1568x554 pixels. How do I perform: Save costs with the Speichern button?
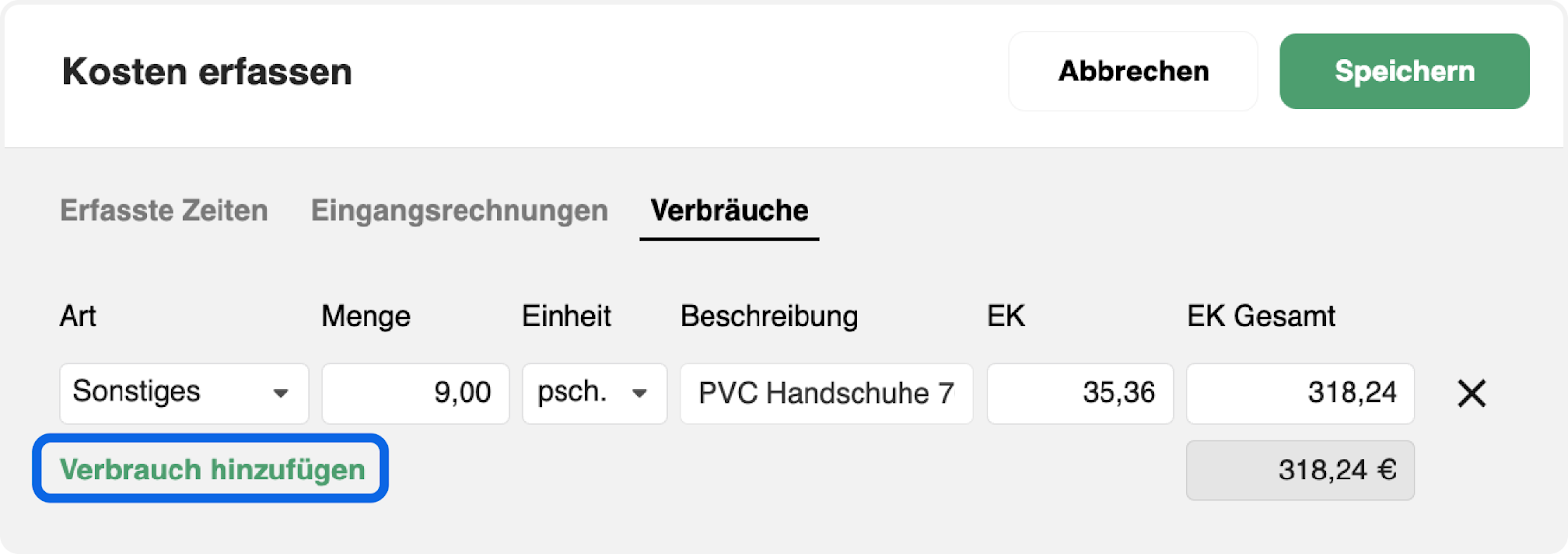(1404, 72)
